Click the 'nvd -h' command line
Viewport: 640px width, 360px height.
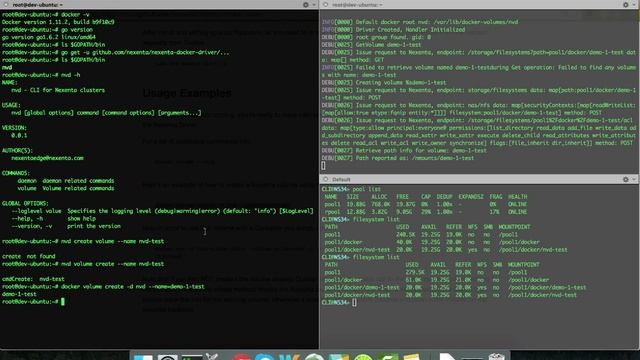[41, 75]
